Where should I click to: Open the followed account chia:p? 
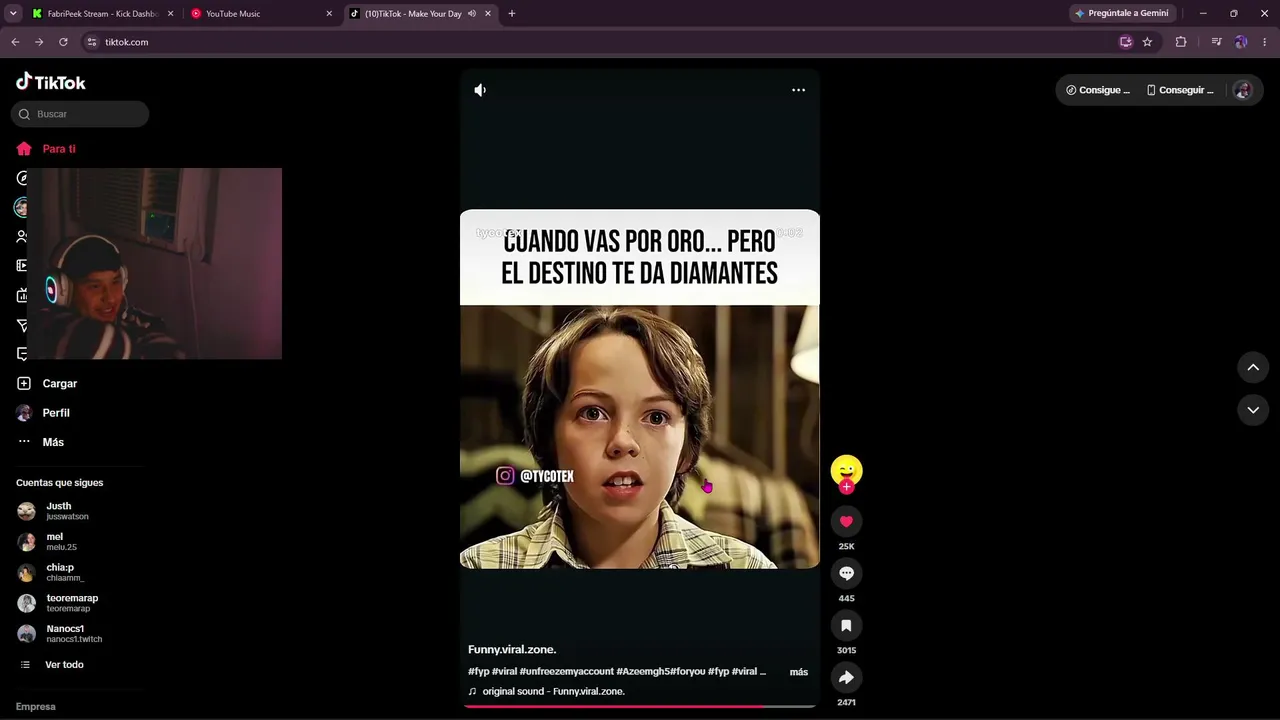pyautogui.click(x=51, y=572)
